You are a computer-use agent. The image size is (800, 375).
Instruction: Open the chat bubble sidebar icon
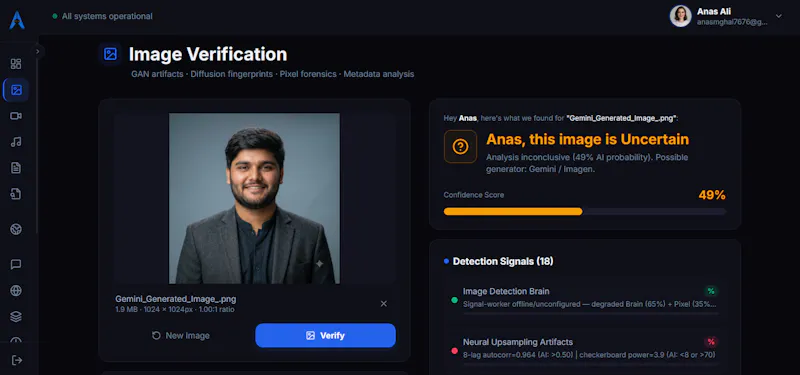16,264
